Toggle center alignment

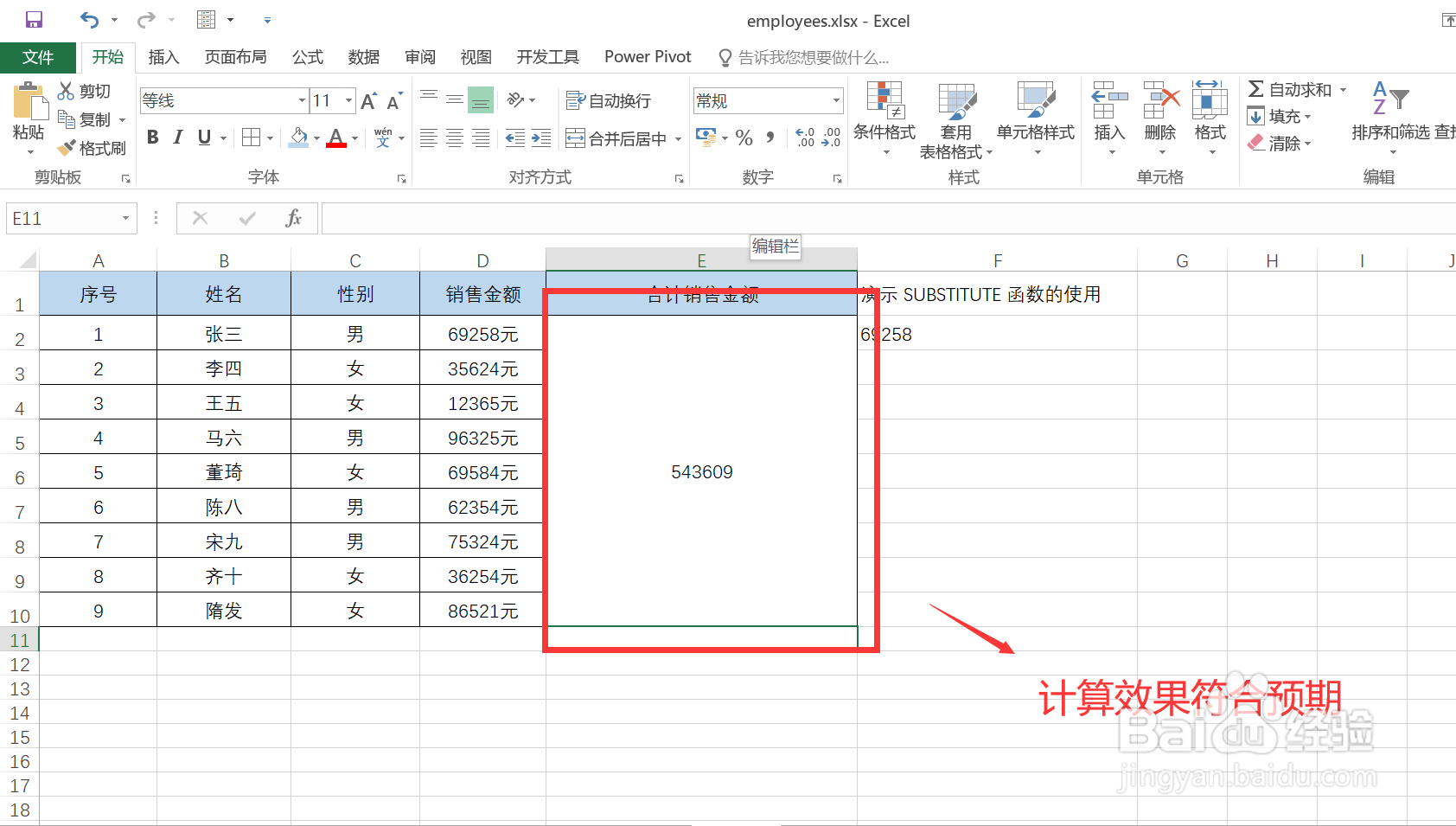click(x=454, y=137)
